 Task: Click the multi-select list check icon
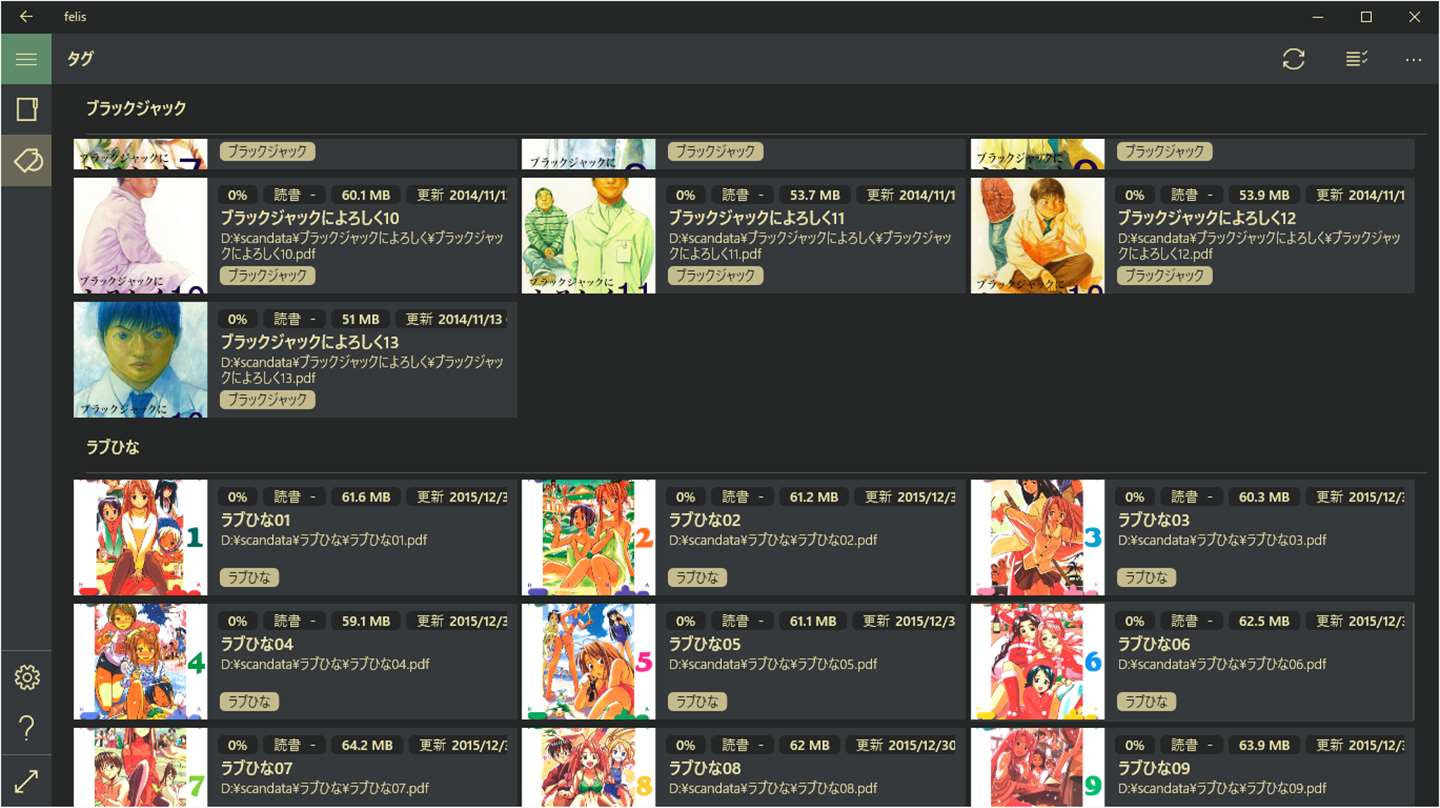[1356, 59]
